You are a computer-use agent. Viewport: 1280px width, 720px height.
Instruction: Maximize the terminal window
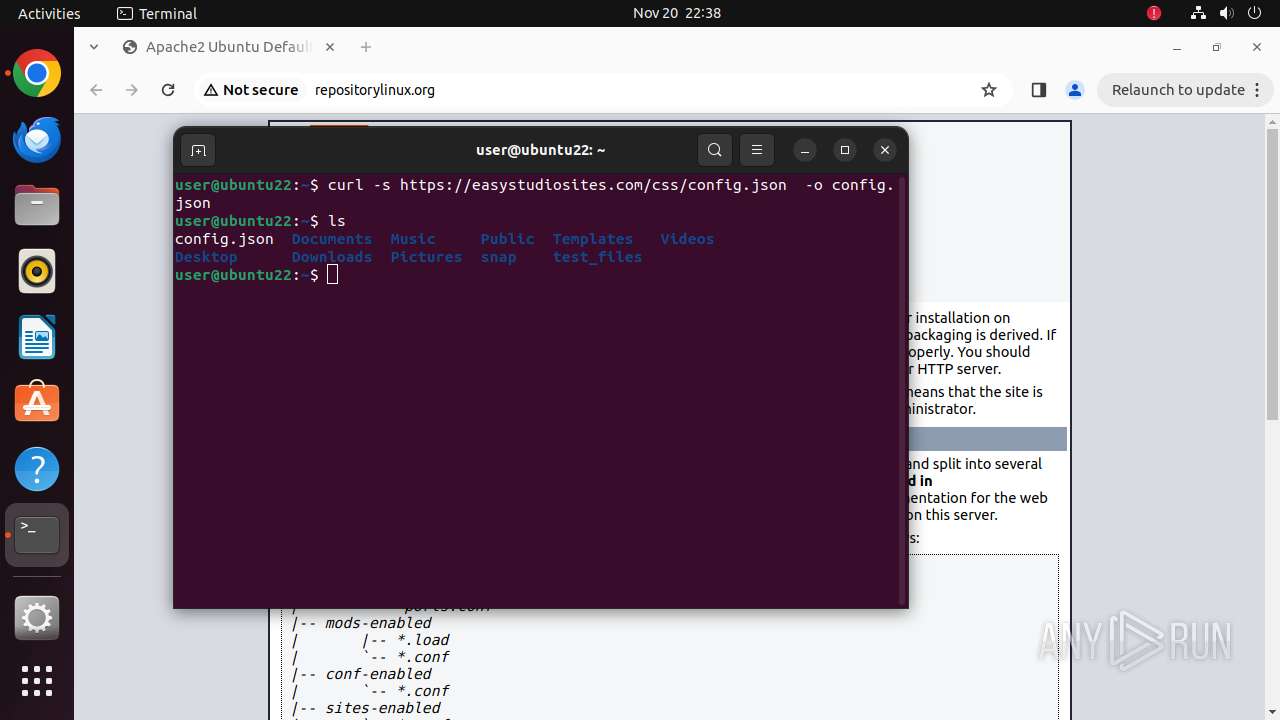click(845, 150)
